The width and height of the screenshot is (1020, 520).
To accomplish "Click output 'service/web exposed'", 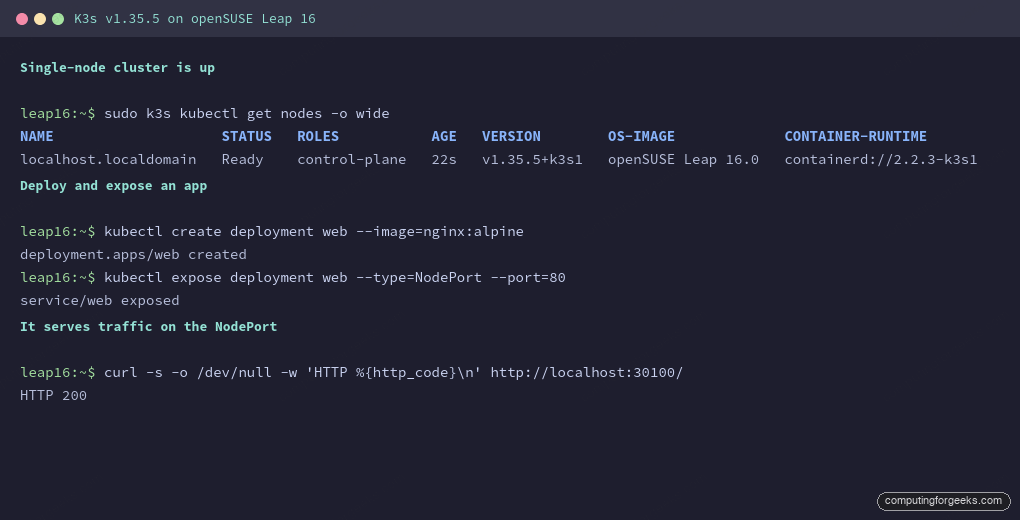I will [100, 301].
